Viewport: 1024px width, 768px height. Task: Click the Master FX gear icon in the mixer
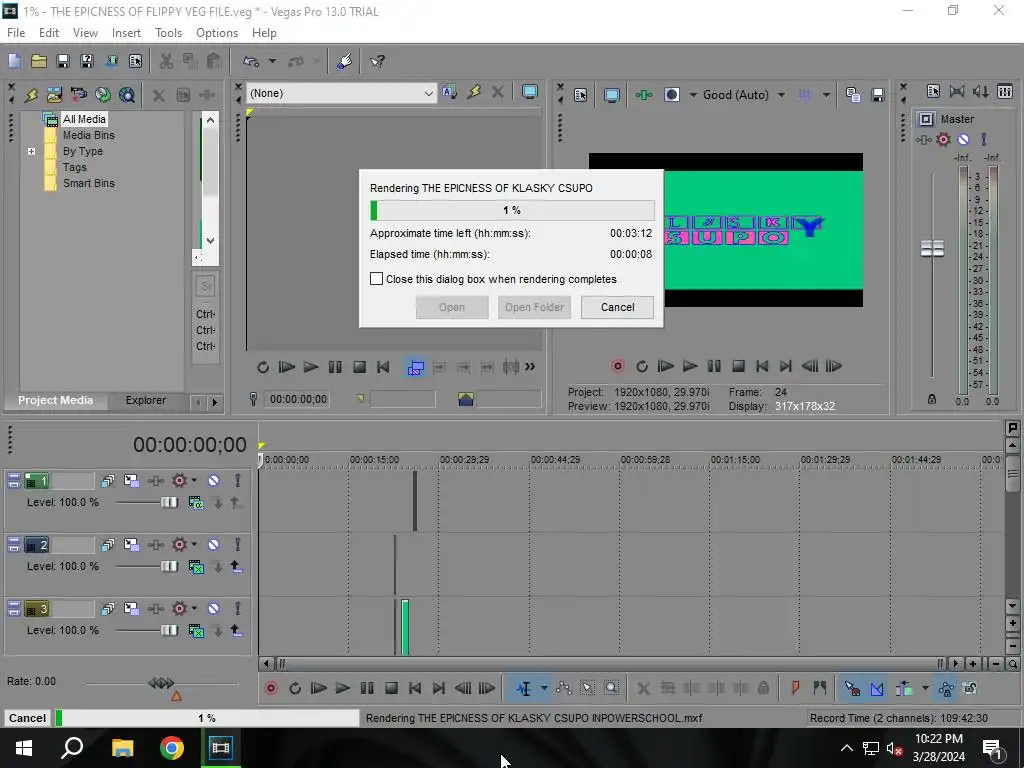943,139
